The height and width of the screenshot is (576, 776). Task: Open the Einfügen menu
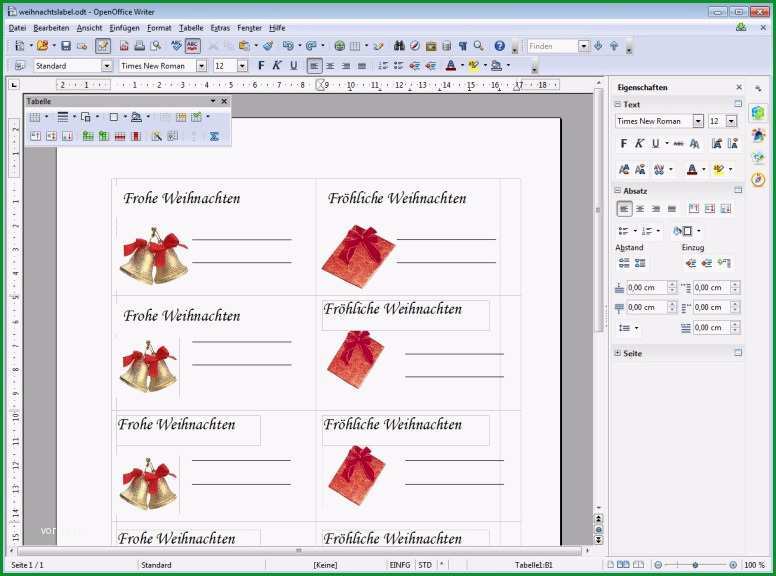124,28
